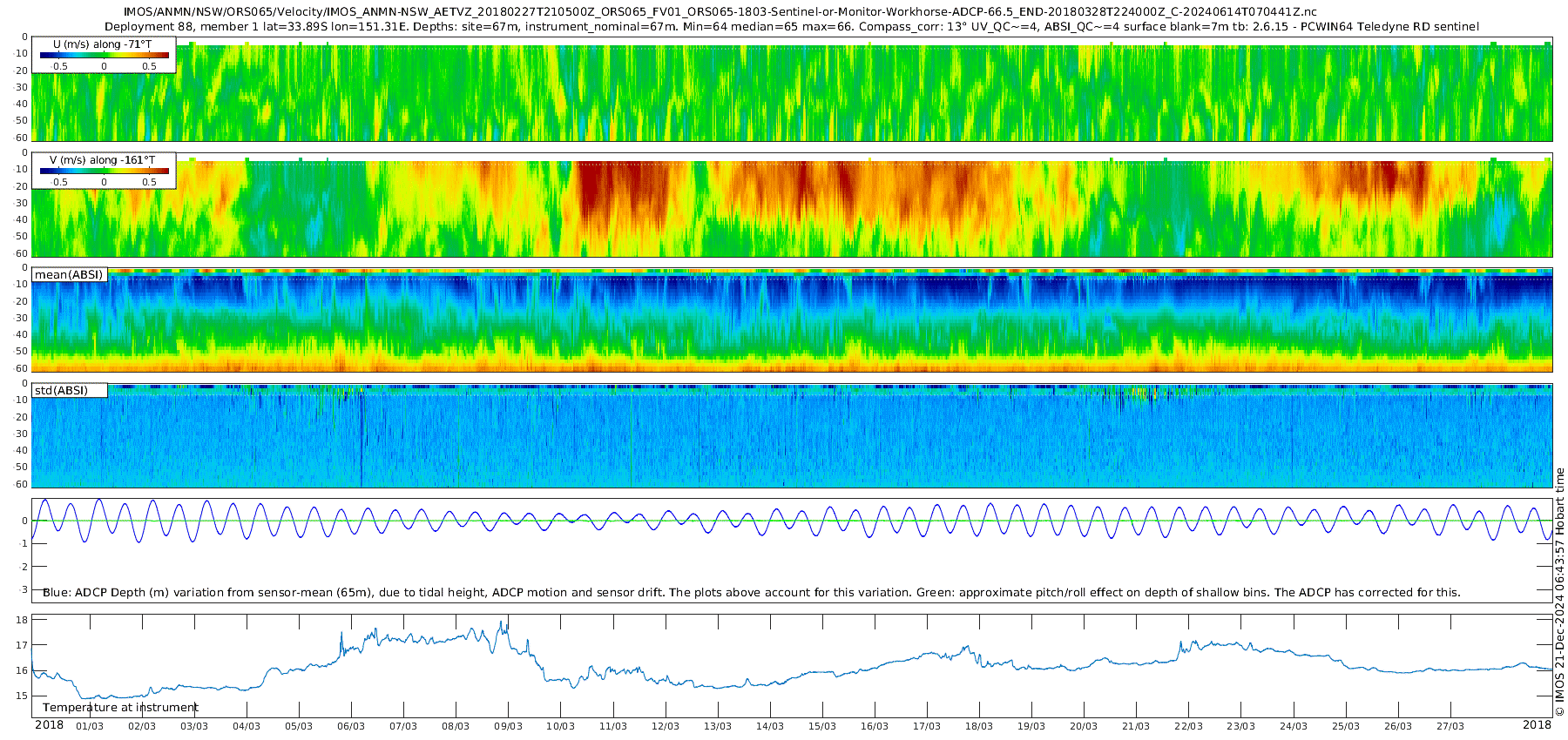Click the 2018 year label at bottom right
1568x740 pixels.
pos(1537,725)
